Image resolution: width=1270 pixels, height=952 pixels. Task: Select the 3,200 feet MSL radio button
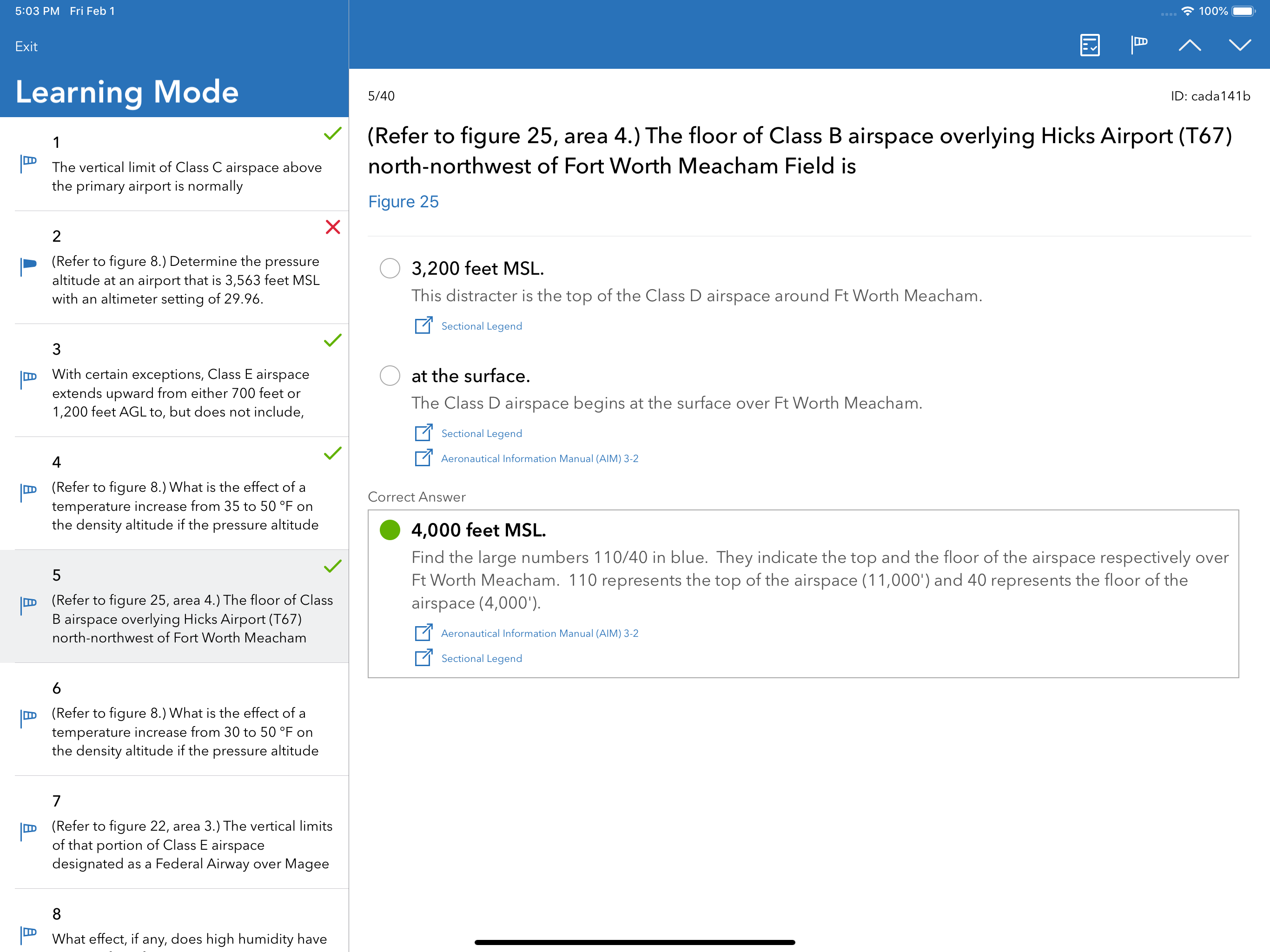point(390,268)
